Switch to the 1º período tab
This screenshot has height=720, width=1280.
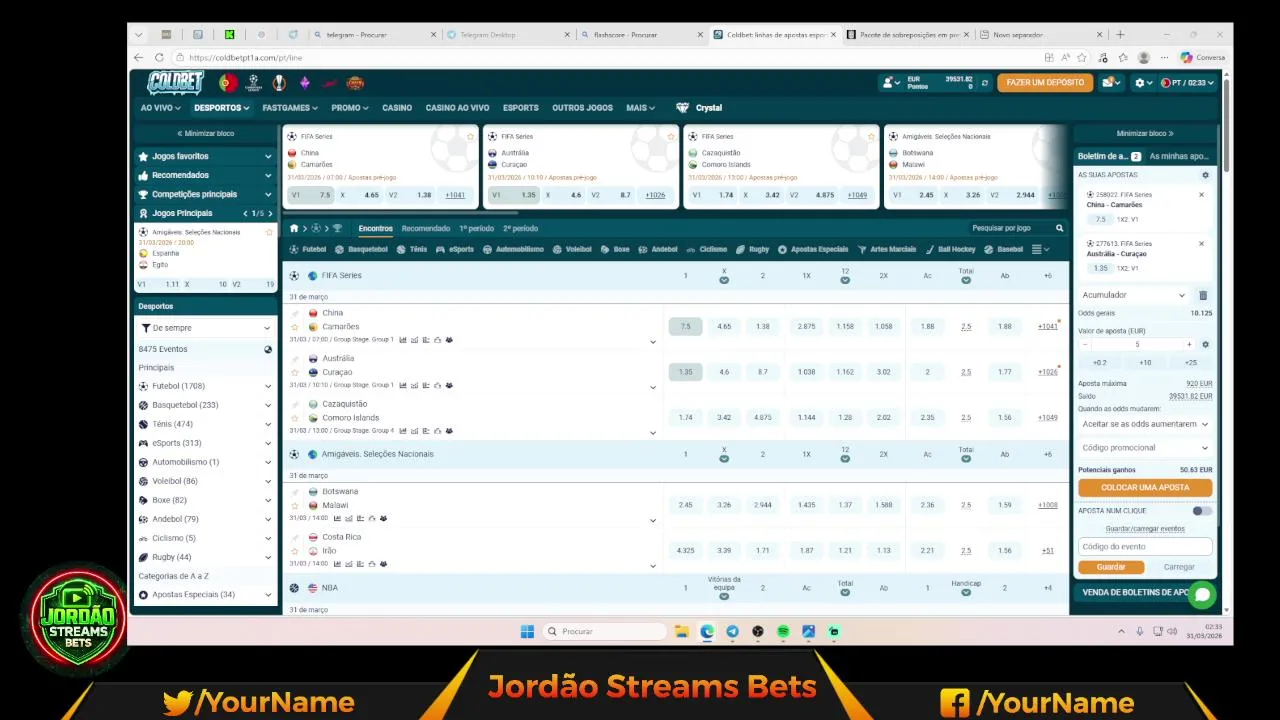[476, 228]
